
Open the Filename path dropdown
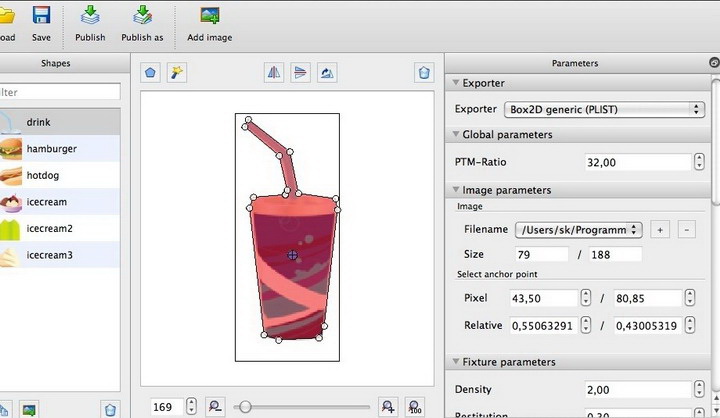[578, 230]
